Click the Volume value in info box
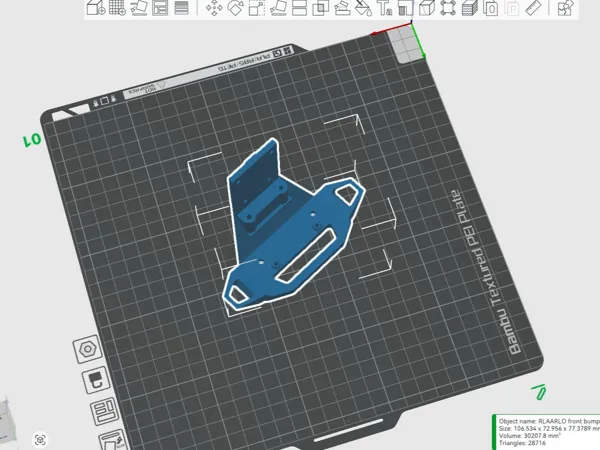Image resolution: width=600 pixels, height=450 pixels. pos(543,435)
